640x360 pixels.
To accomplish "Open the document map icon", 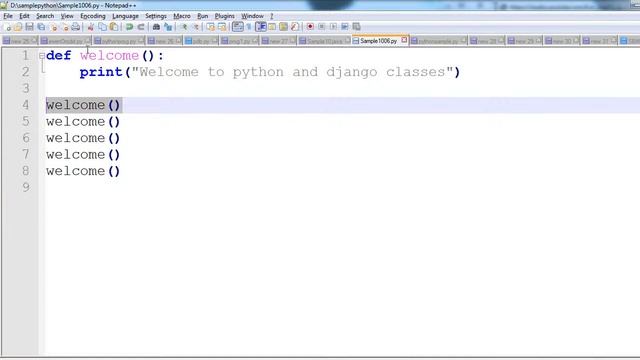I will (x=283, y=27).
